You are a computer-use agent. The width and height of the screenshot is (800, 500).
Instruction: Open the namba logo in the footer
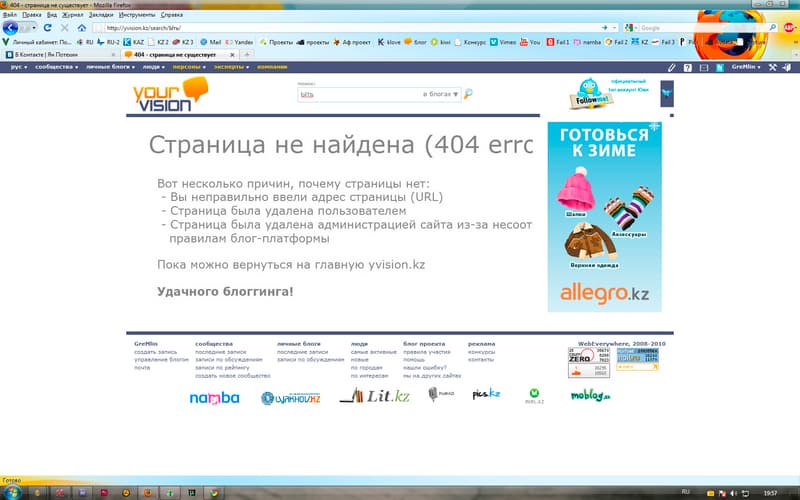[214, 398]
